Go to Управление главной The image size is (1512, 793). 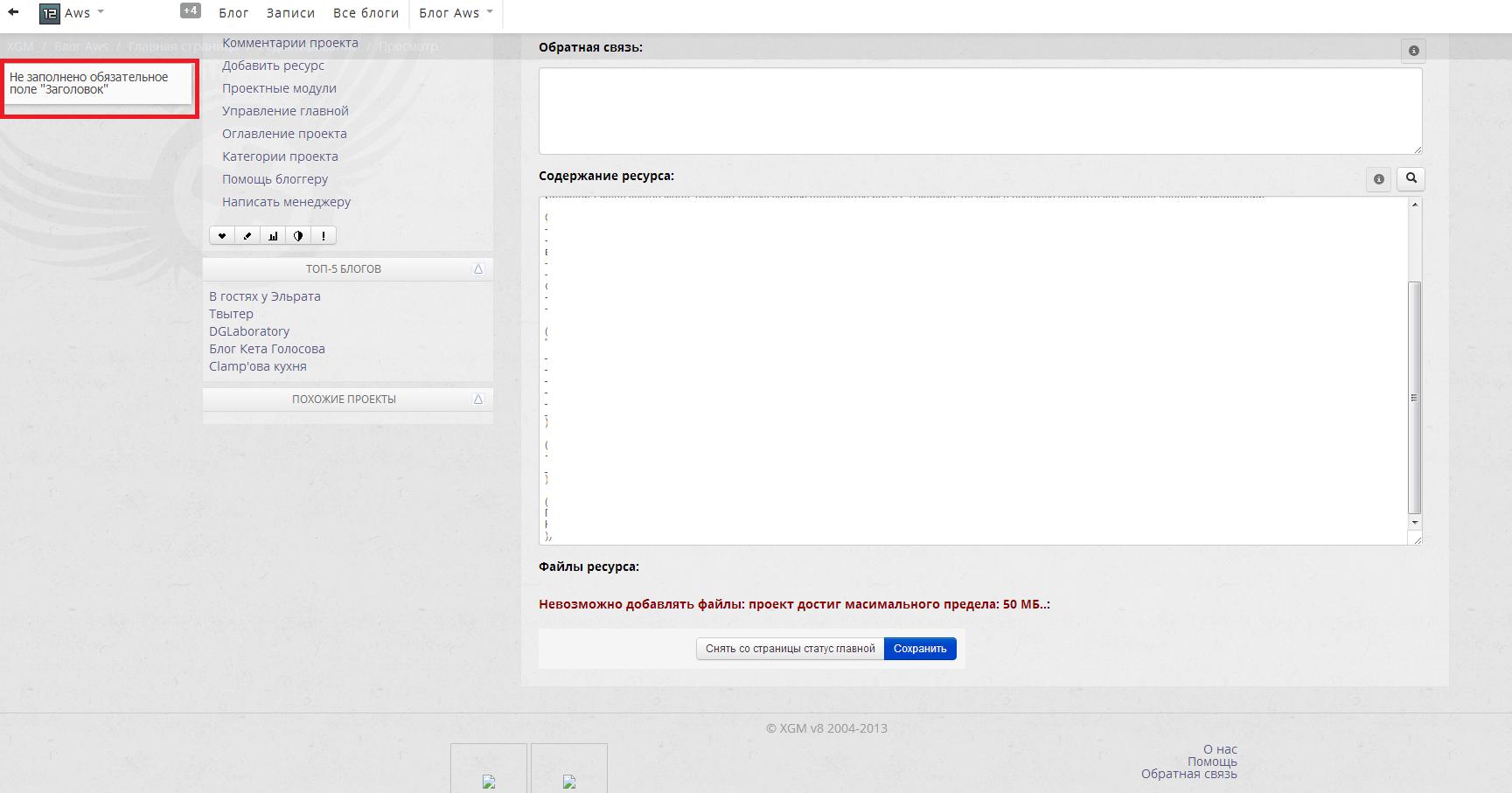coord(285,111)
